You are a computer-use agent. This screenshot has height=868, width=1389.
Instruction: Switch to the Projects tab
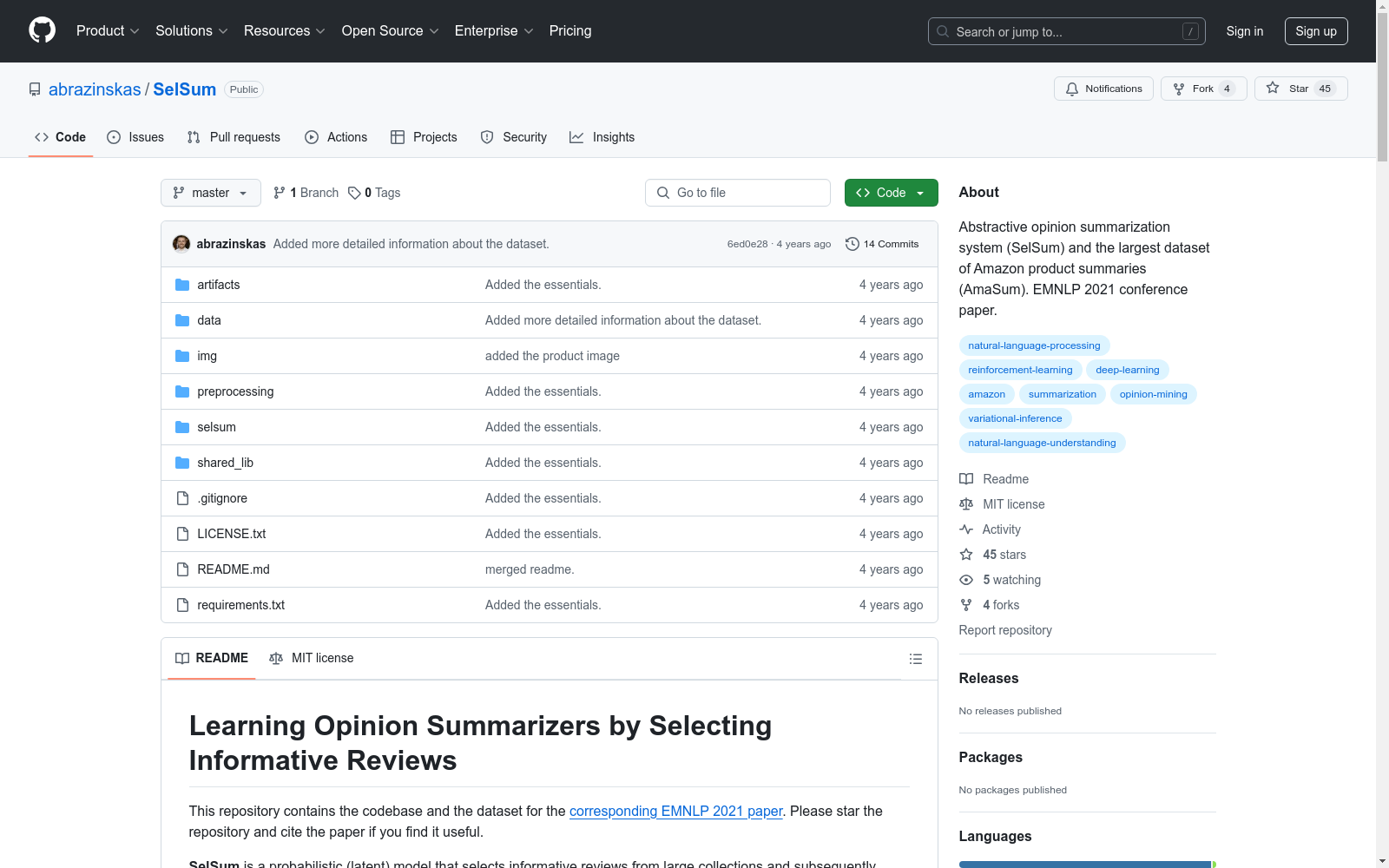424,137
